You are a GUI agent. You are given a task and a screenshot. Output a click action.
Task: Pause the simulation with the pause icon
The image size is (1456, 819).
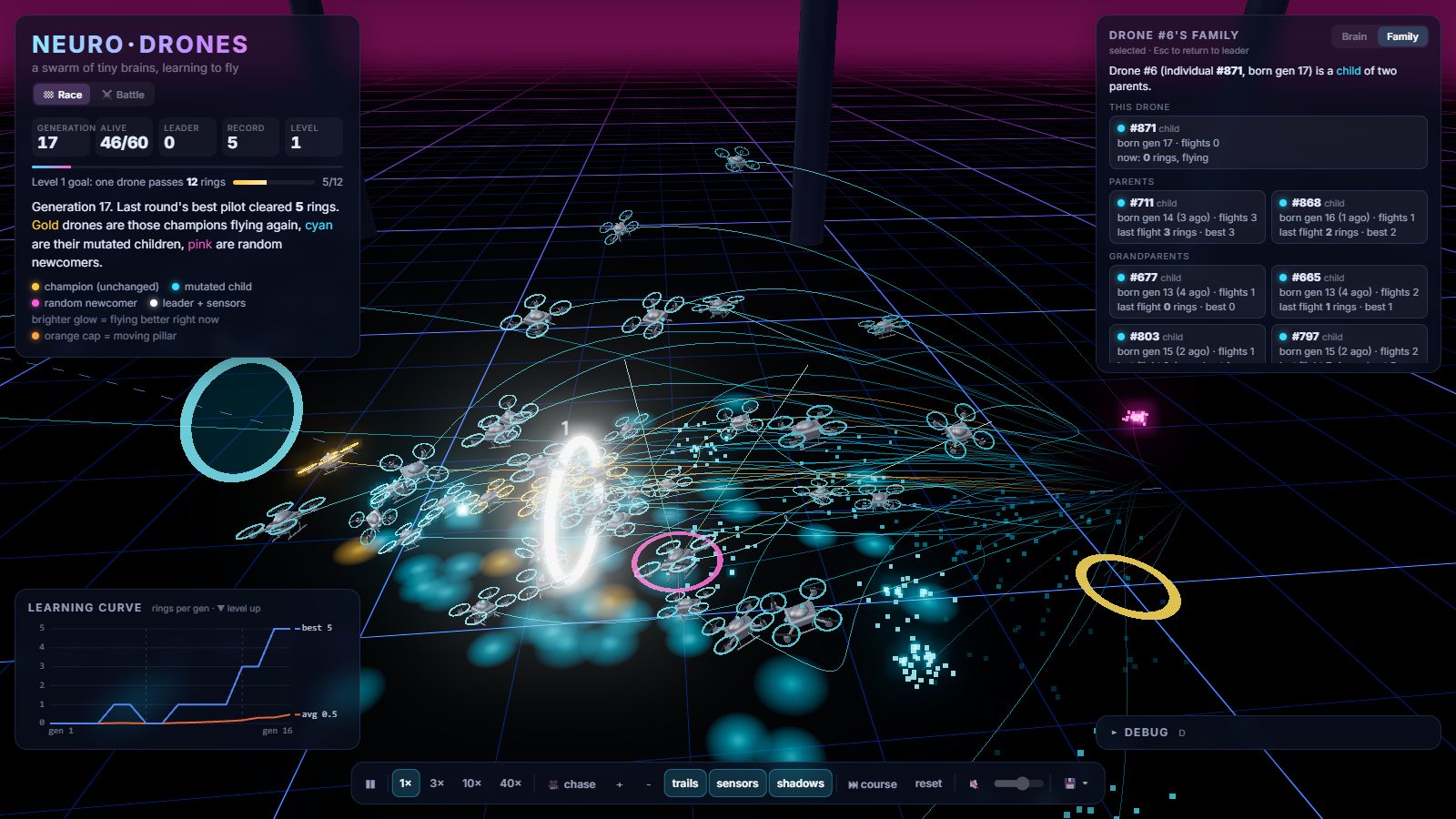point(370,784)
